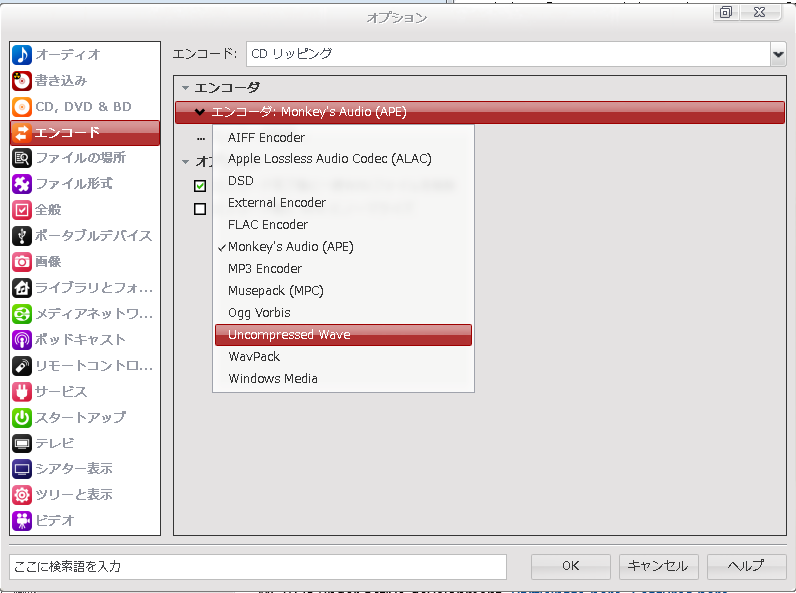Select the Podcast icon in sidebar

tap(22, 339)
